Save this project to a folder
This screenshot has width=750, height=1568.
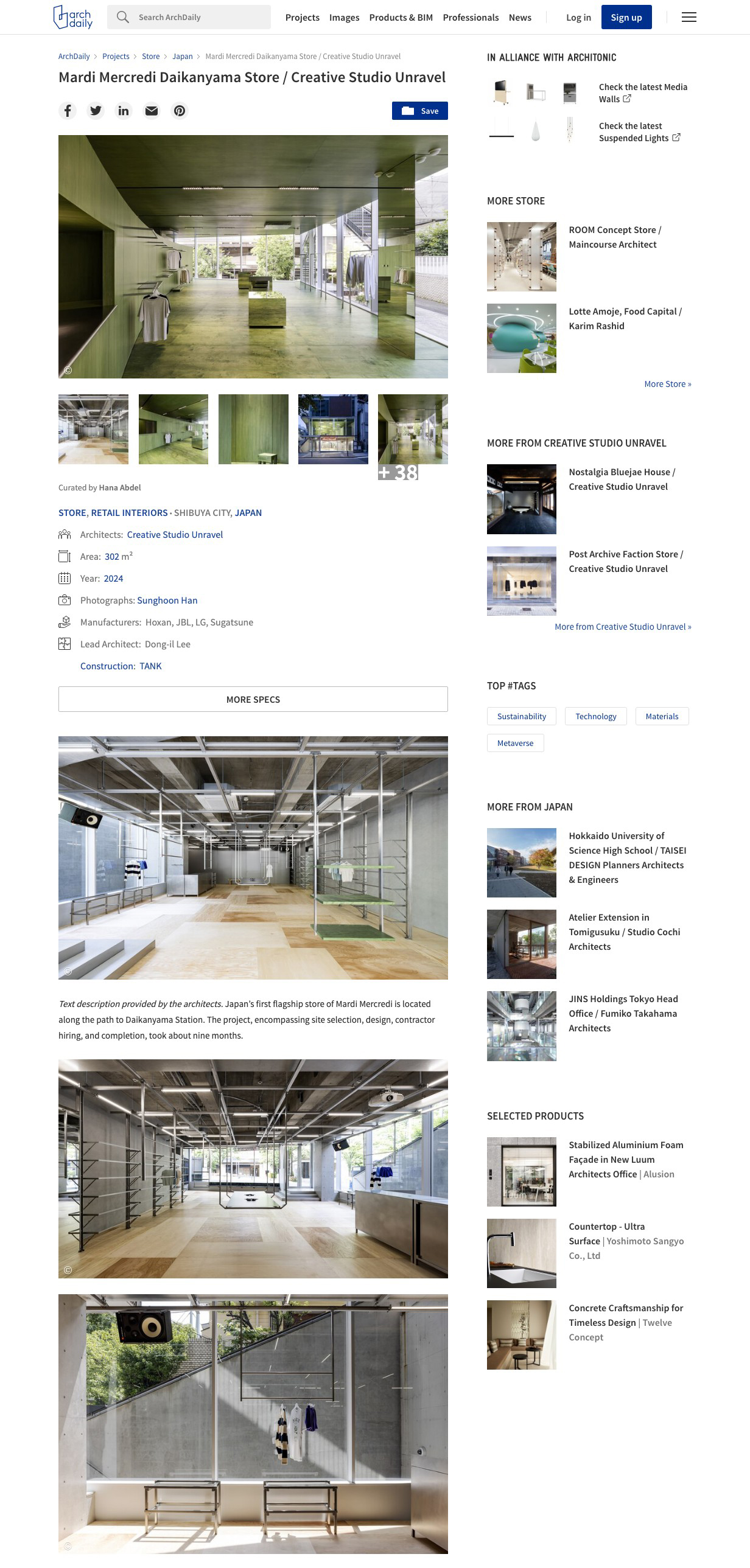pos(419,111)
